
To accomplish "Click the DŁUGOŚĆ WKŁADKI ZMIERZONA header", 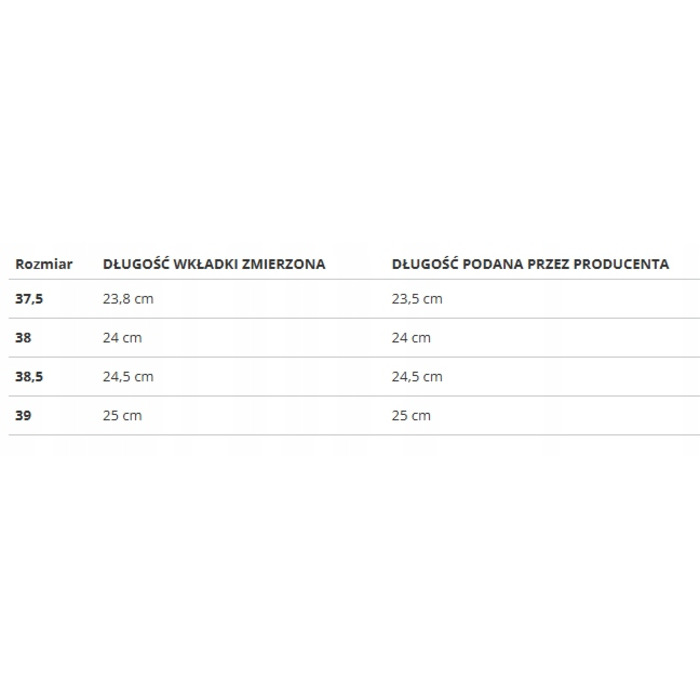I will pos(214,263).
